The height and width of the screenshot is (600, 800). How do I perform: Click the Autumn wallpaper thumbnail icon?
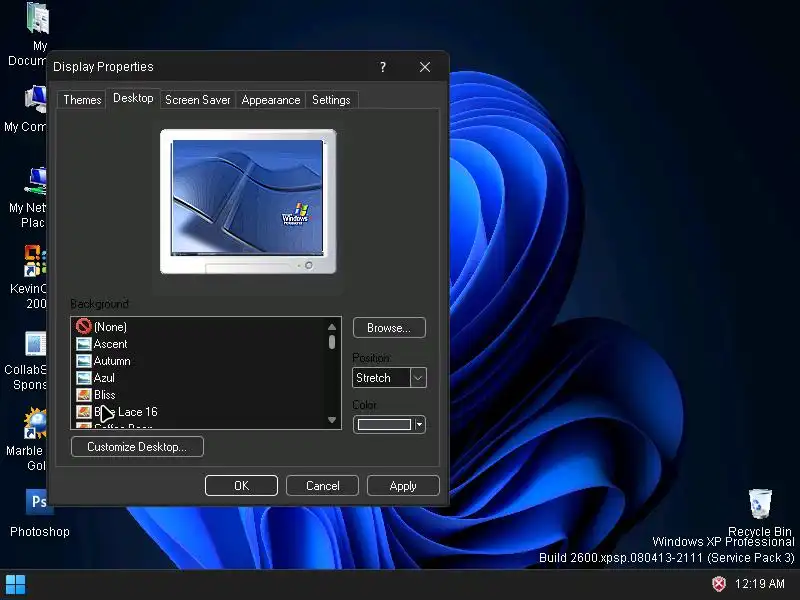(x=84, y=361)
